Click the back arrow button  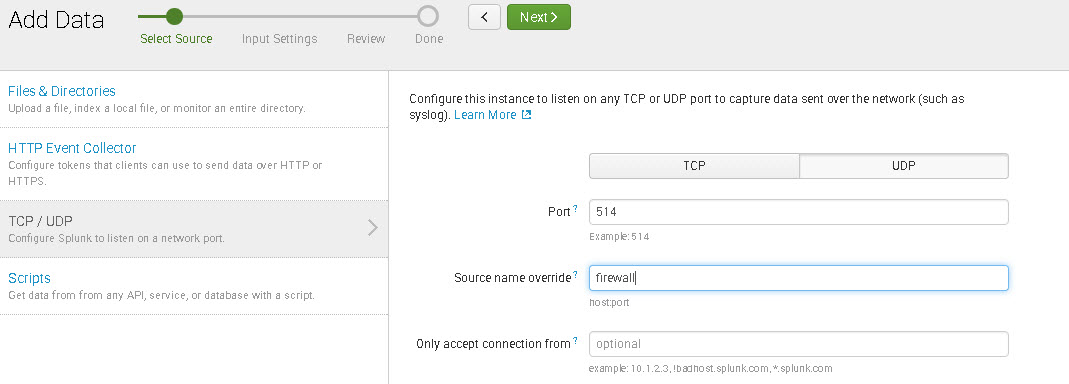(484, 17)
